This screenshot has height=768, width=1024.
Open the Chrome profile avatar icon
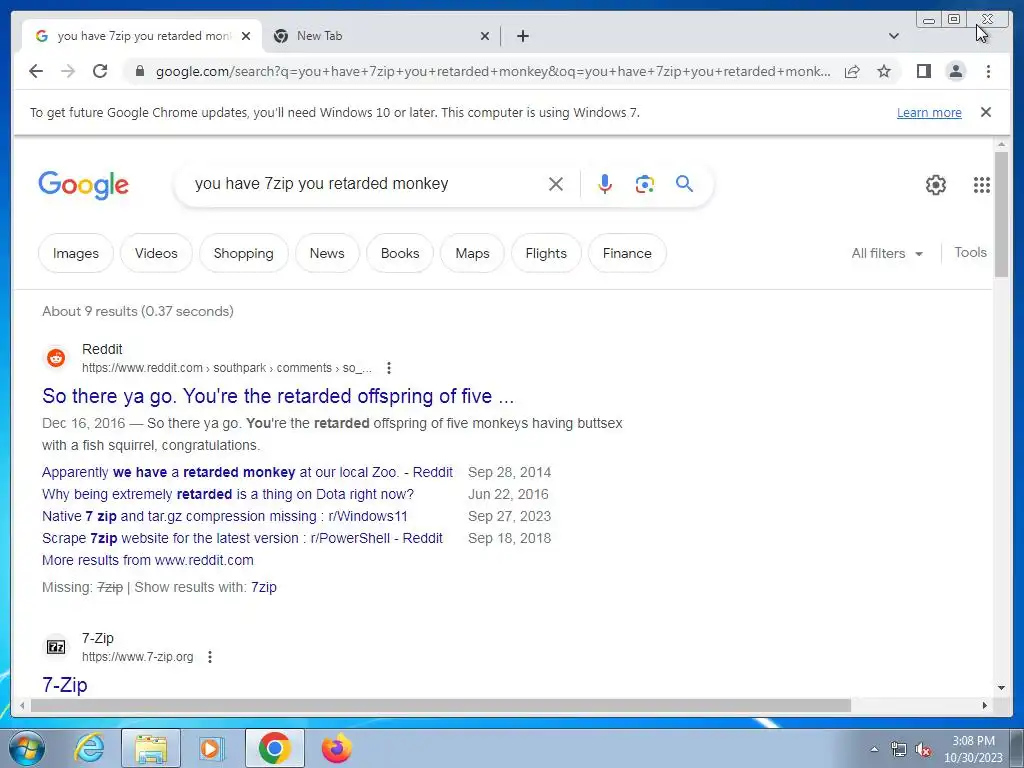pyautogui.click(x=955, y=71)
